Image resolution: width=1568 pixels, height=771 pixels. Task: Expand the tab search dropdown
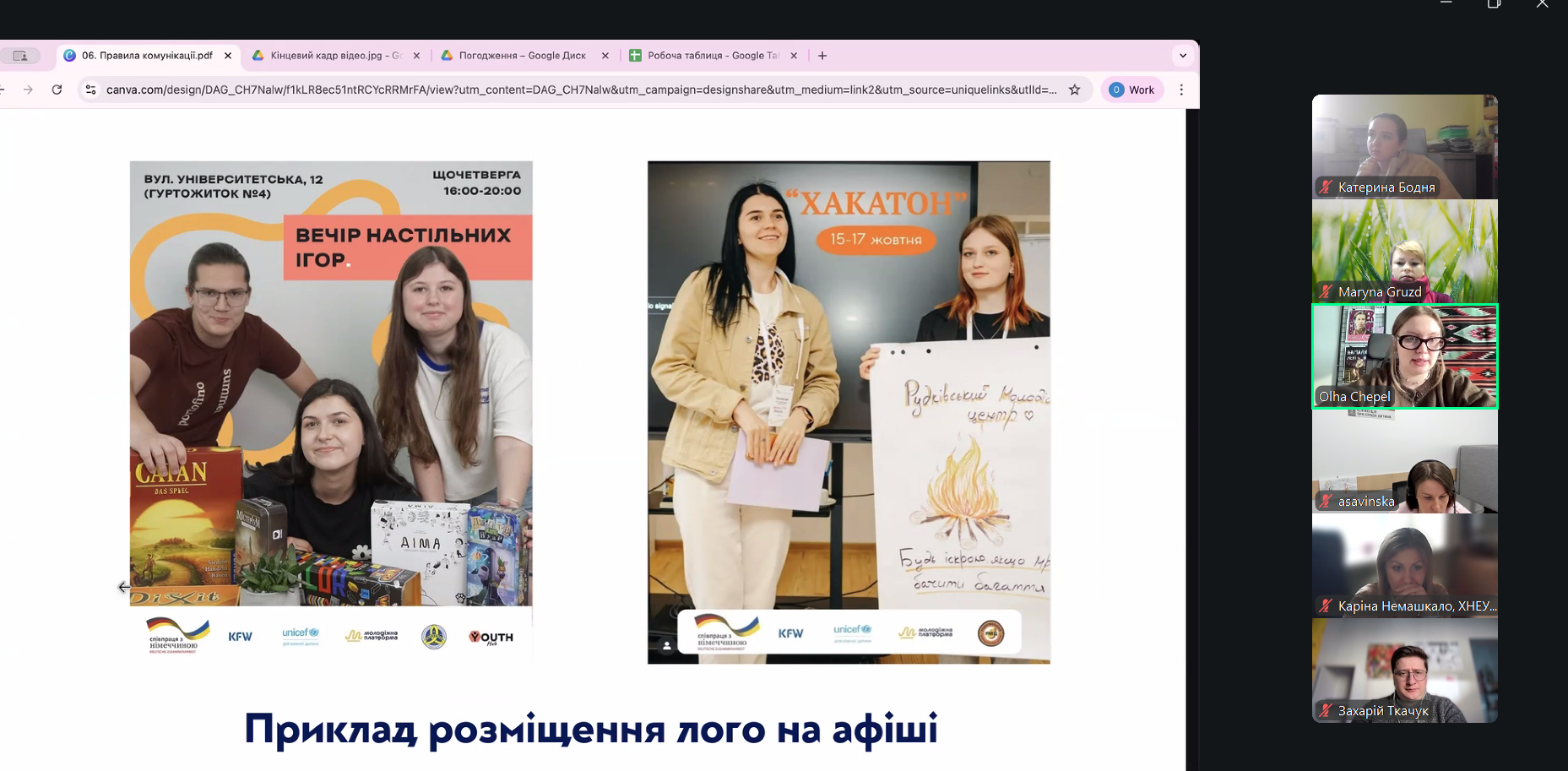point(1182,56)
